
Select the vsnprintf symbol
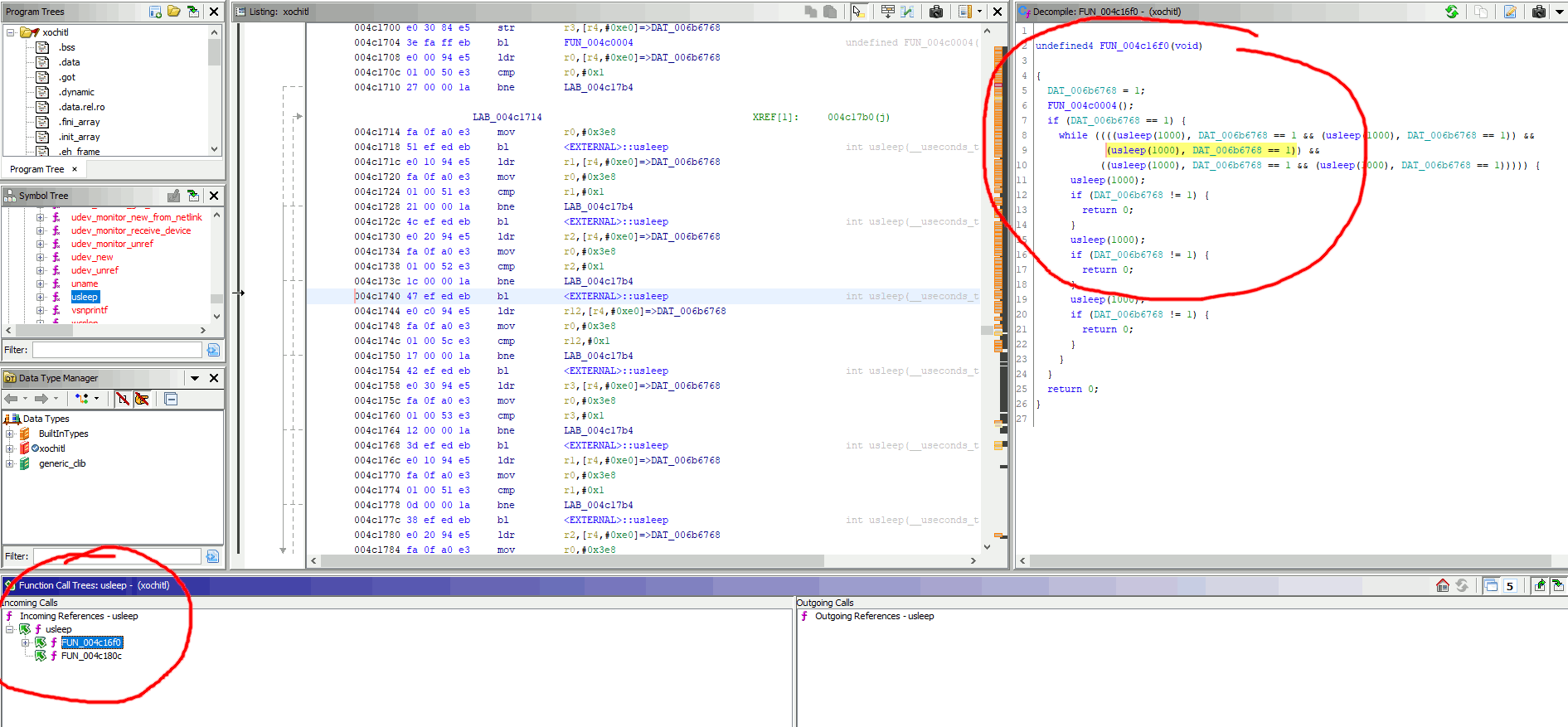tap(90, 310)
